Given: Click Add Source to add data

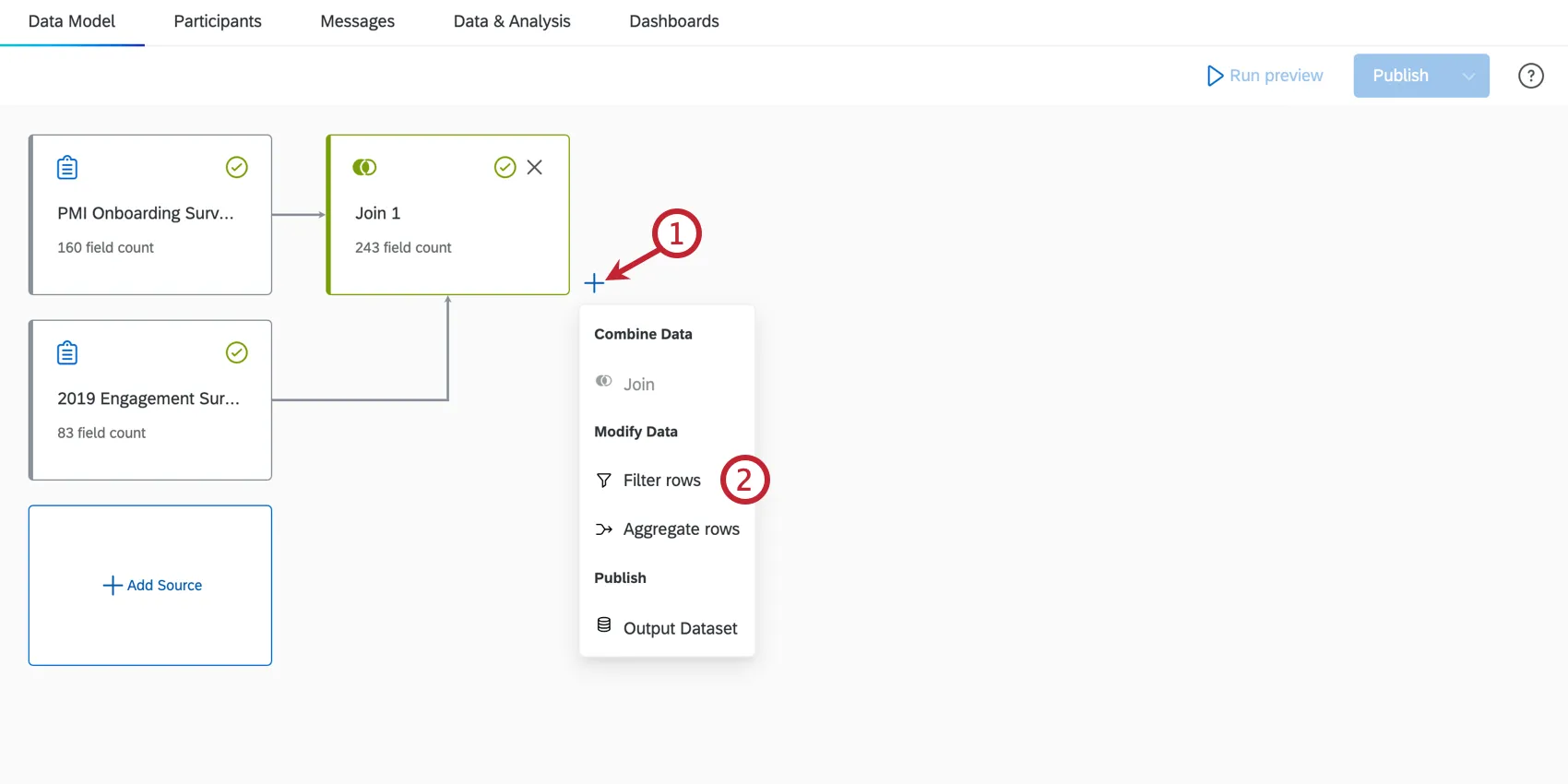Looking at the screenshot, I should pos(152,585).
